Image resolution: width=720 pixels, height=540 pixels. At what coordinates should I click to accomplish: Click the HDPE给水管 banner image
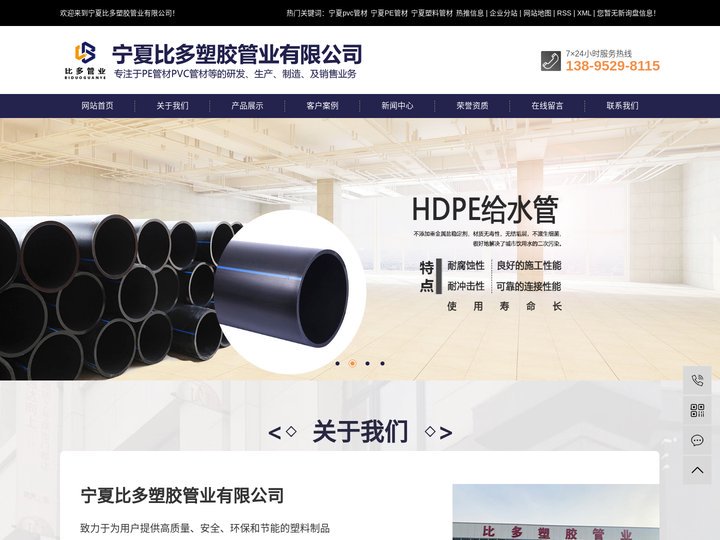pyautogui.click(x=360, y=249)
